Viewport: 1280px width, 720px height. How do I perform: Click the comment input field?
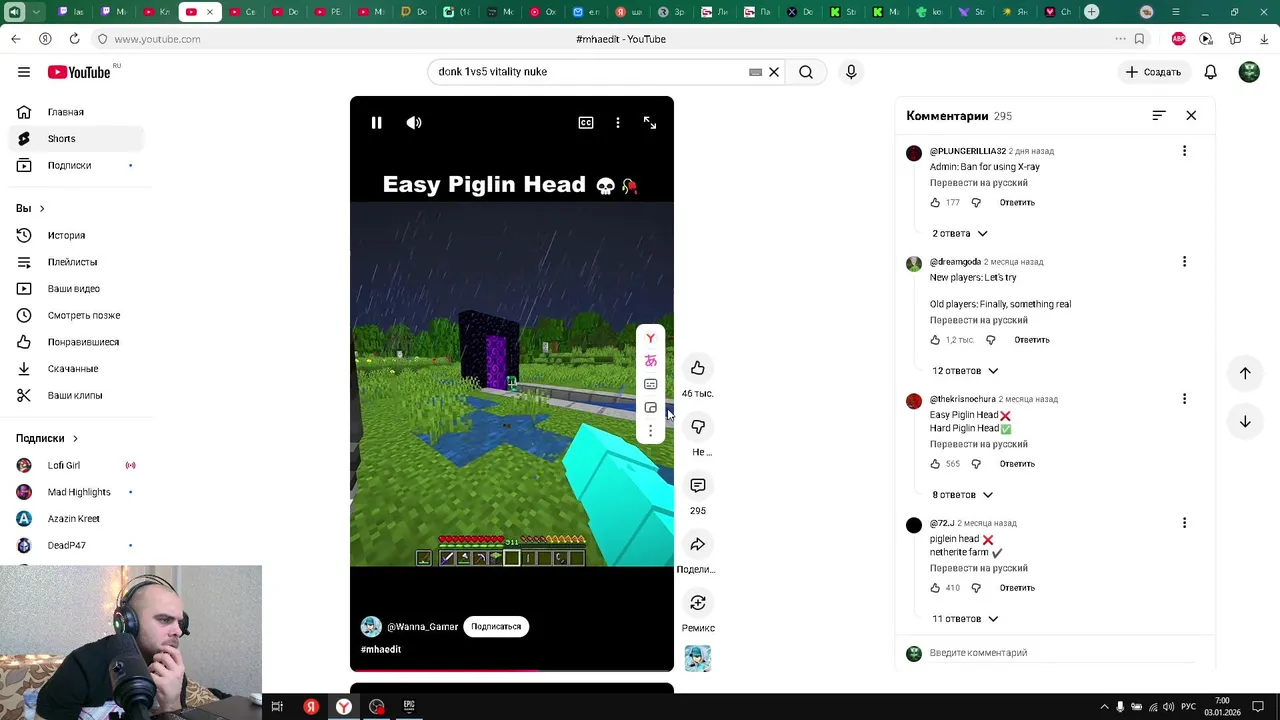(x=1060, y=653)
